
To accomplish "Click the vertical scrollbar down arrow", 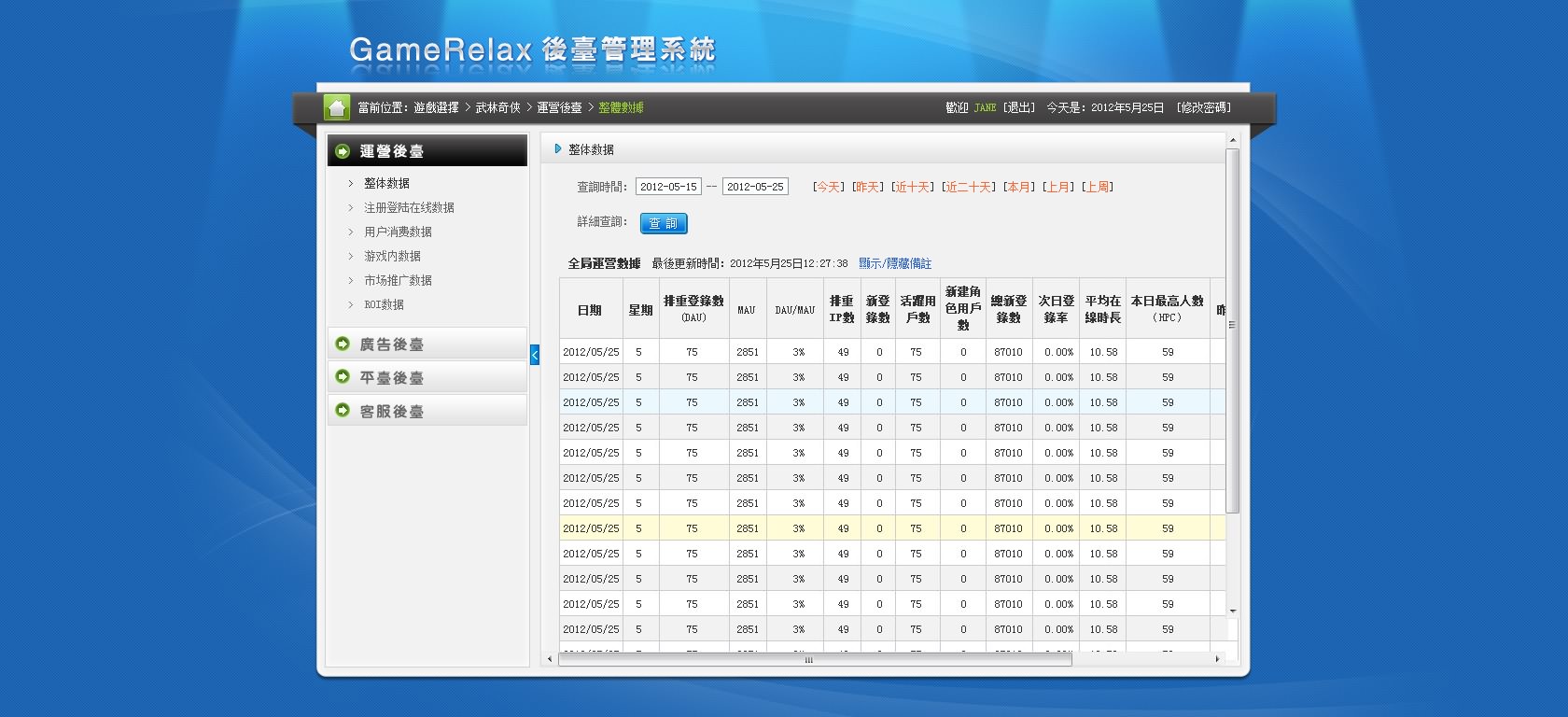I will click(1232, 611).
